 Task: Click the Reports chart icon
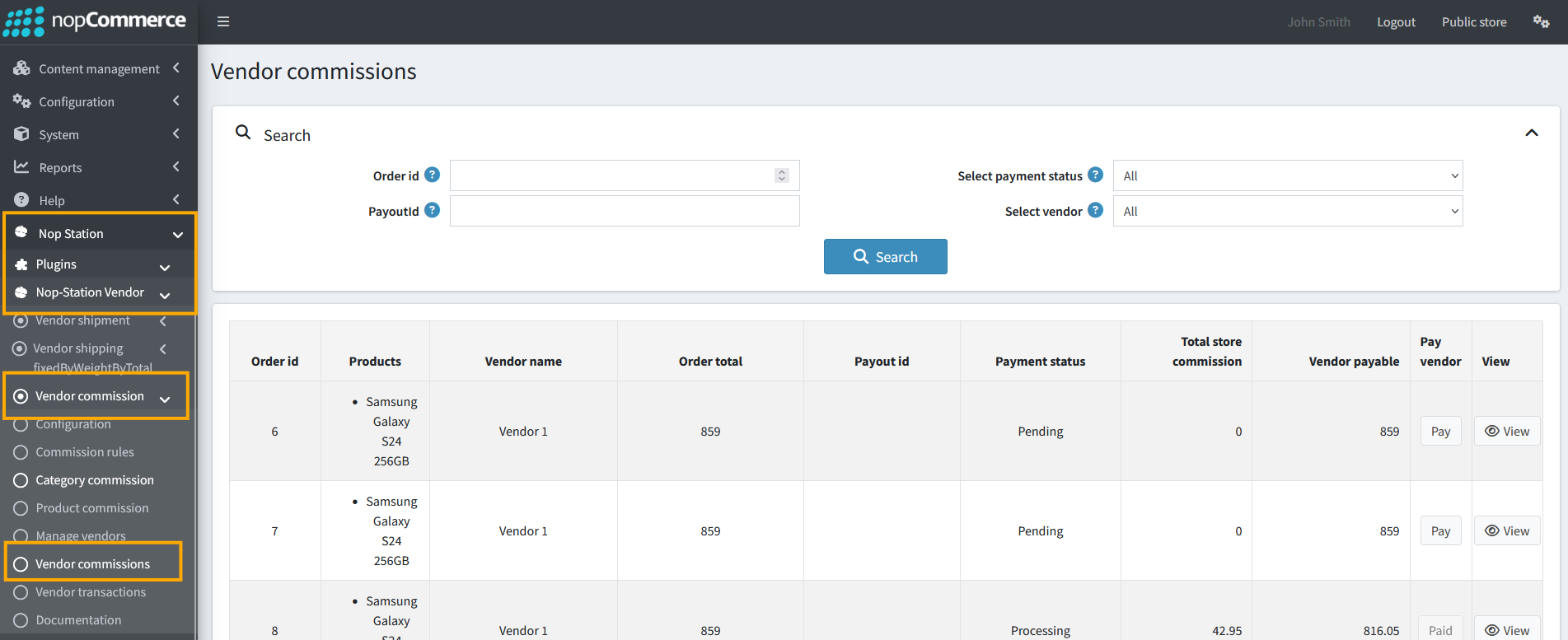[21, 167]
